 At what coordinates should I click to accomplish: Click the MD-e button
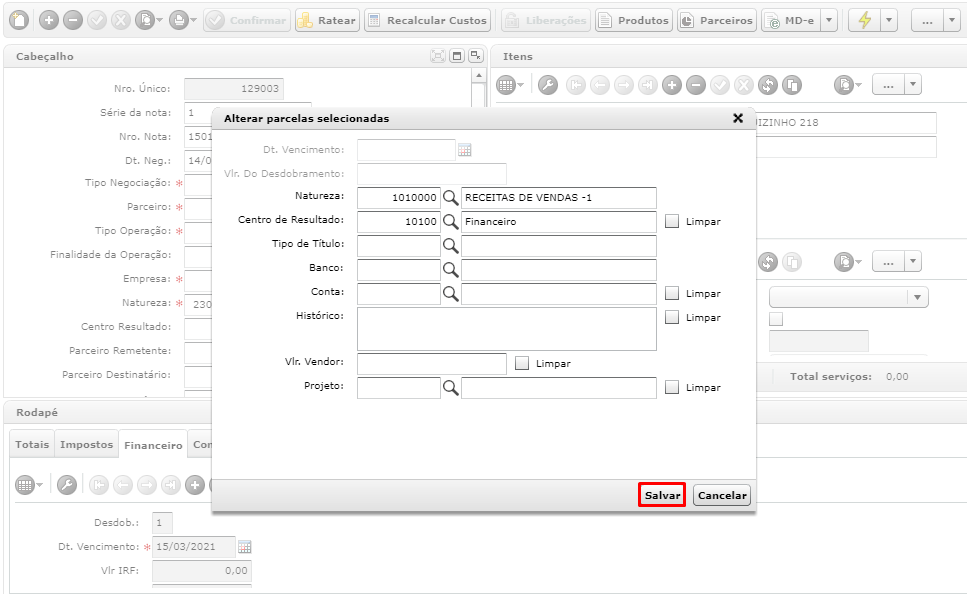791,20
